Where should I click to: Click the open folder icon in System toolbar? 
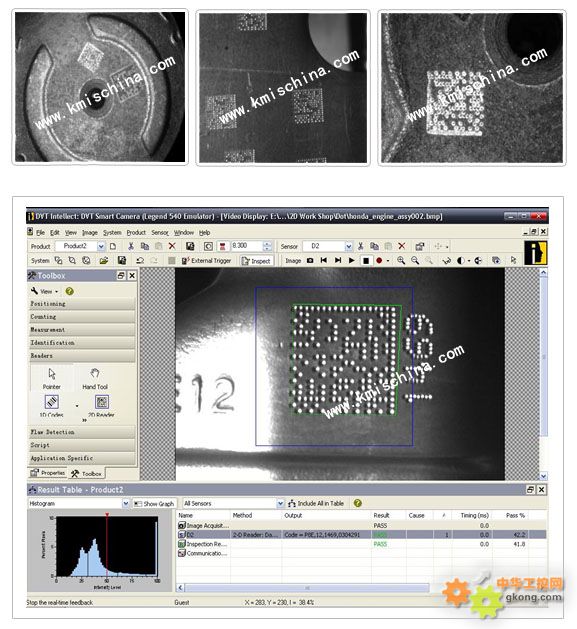coord(104,260)
